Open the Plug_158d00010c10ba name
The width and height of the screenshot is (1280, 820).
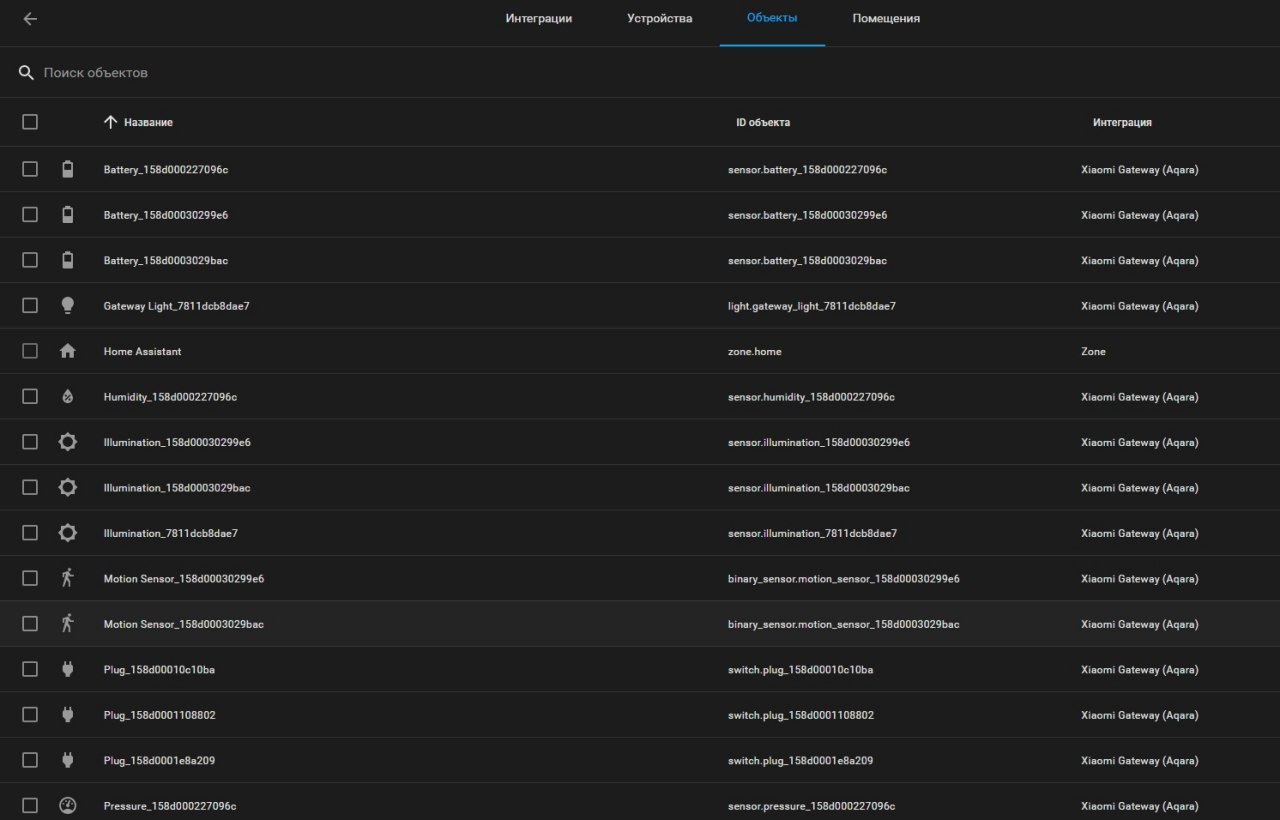point(159,670)
